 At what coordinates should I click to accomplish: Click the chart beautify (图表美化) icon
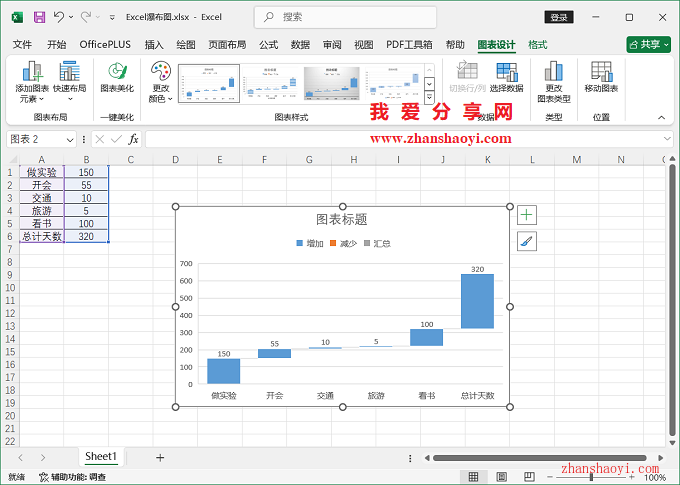118,74
